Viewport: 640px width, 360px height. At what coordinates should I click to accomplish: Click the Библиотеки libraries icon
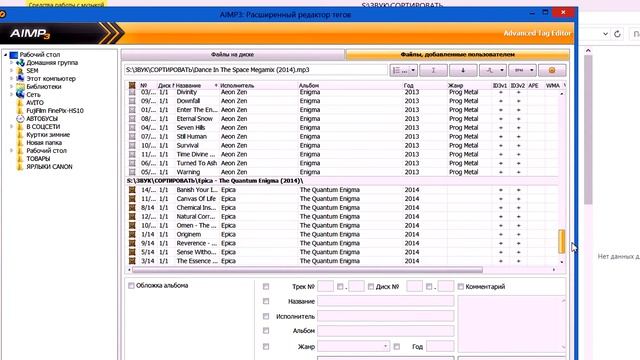point(20,87)
